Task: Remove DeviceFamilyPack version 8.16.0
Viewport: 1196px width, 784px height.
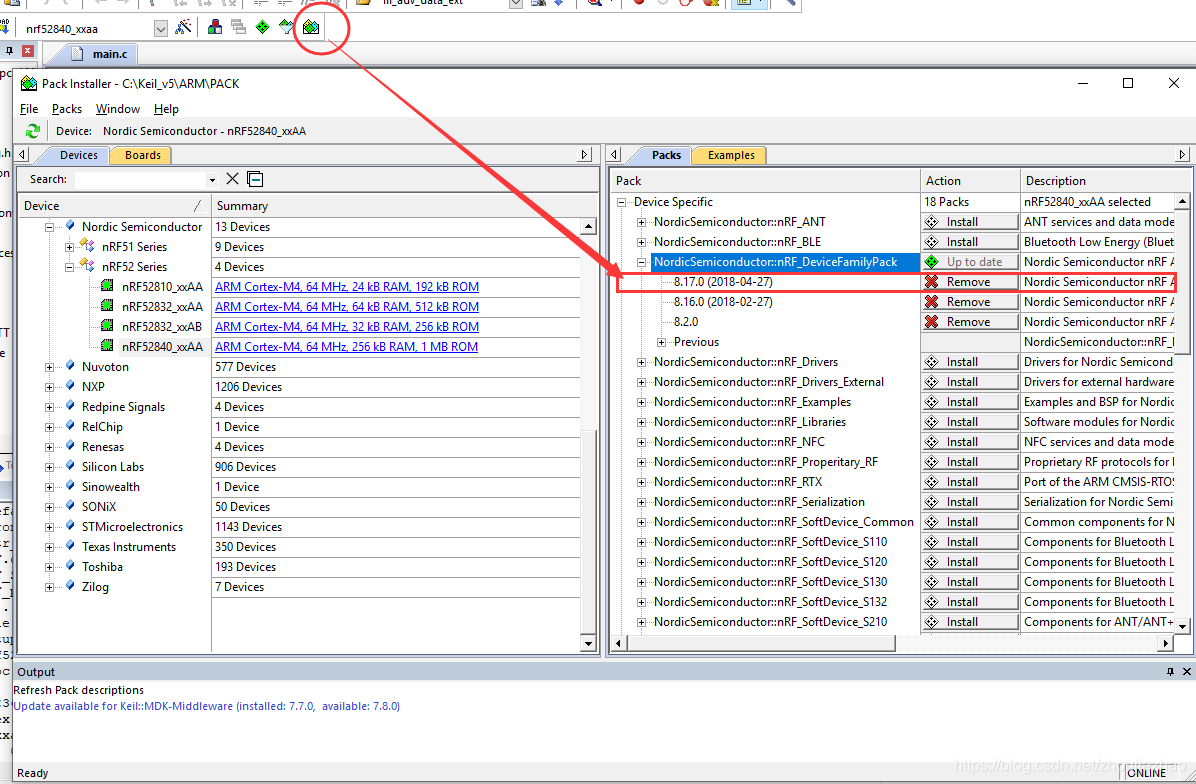Action: tap(970, 302)
